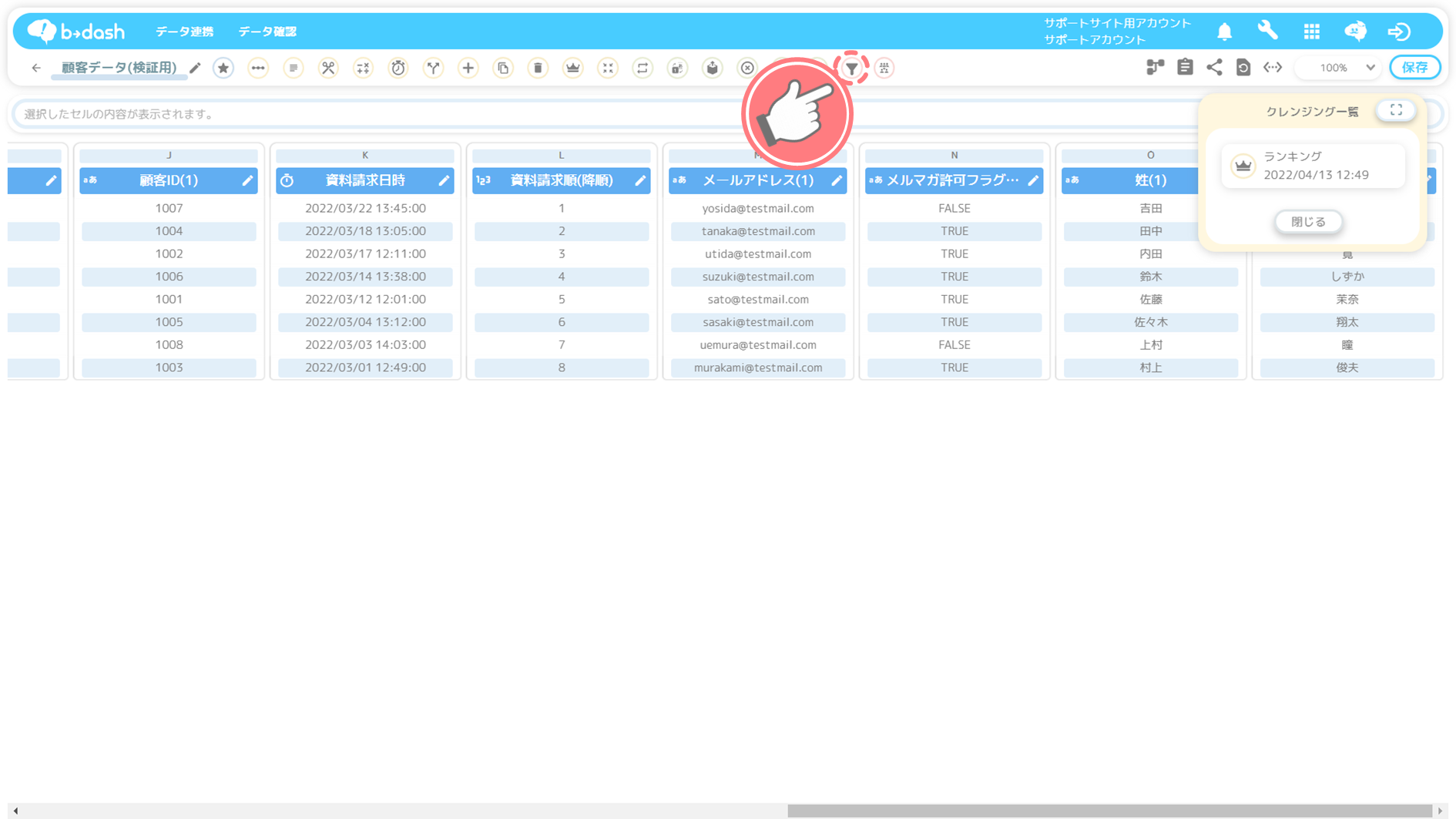Click the circled X toolbar icon
Viewport: 1456px width, 819px height.
[x=747, y=68]
